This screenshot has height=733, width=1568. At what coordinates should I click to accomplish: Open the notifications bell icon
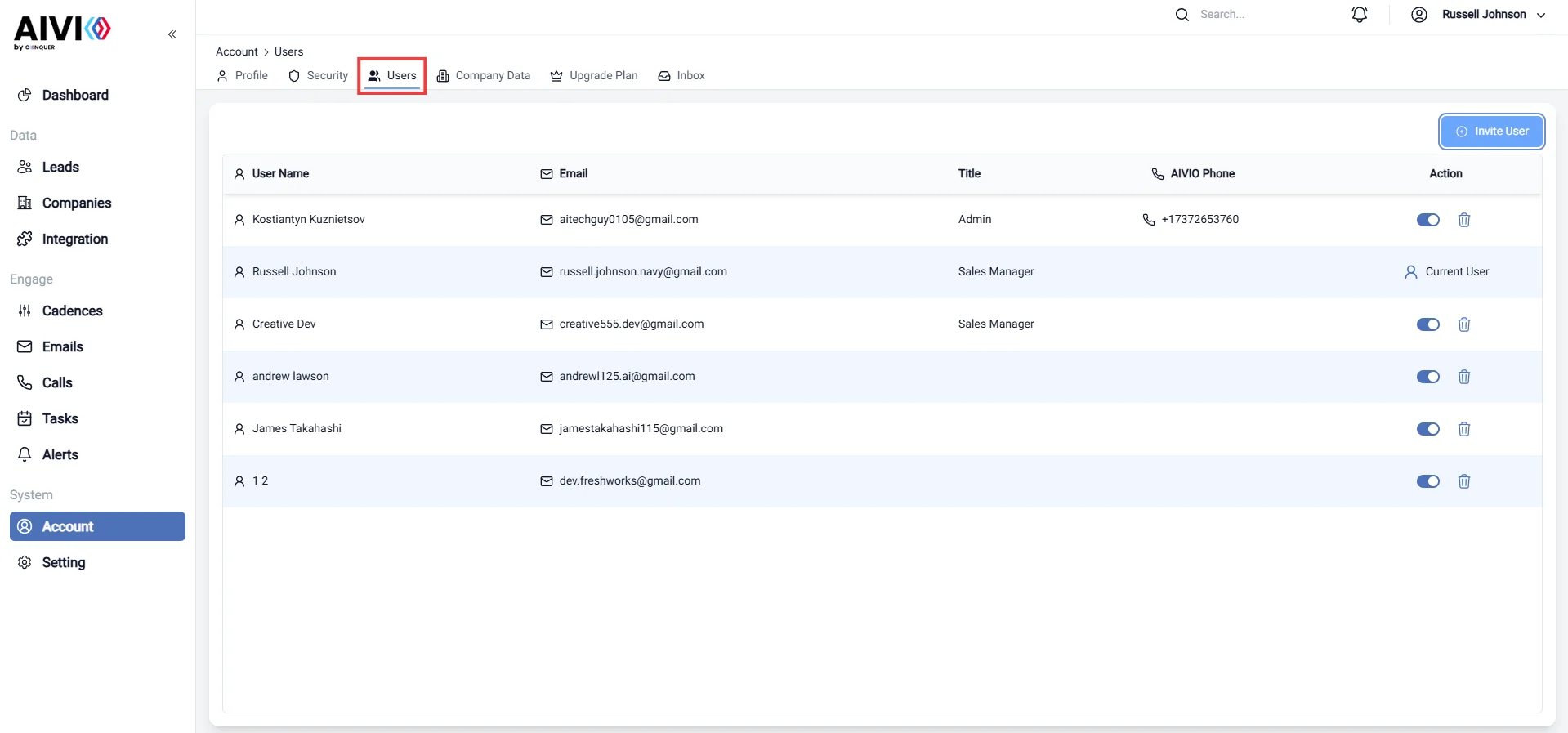1360,15
